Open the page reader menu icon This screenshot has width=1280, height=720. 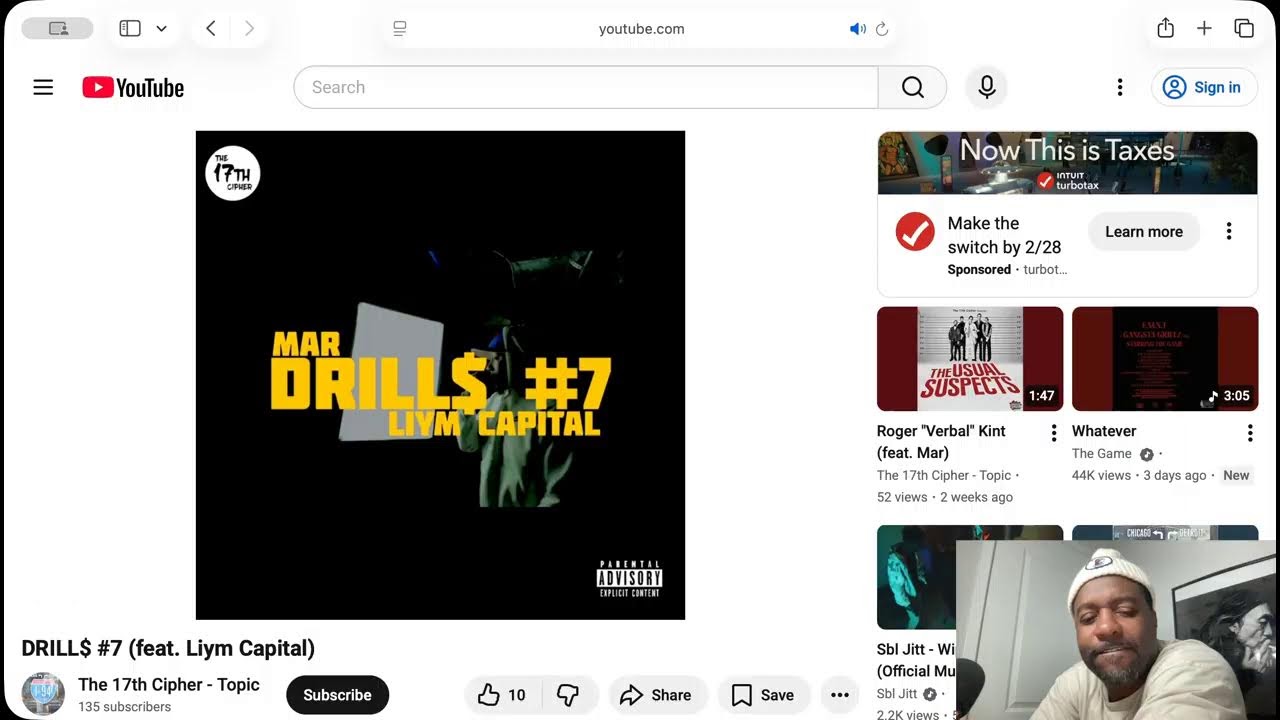click(400, 29)
